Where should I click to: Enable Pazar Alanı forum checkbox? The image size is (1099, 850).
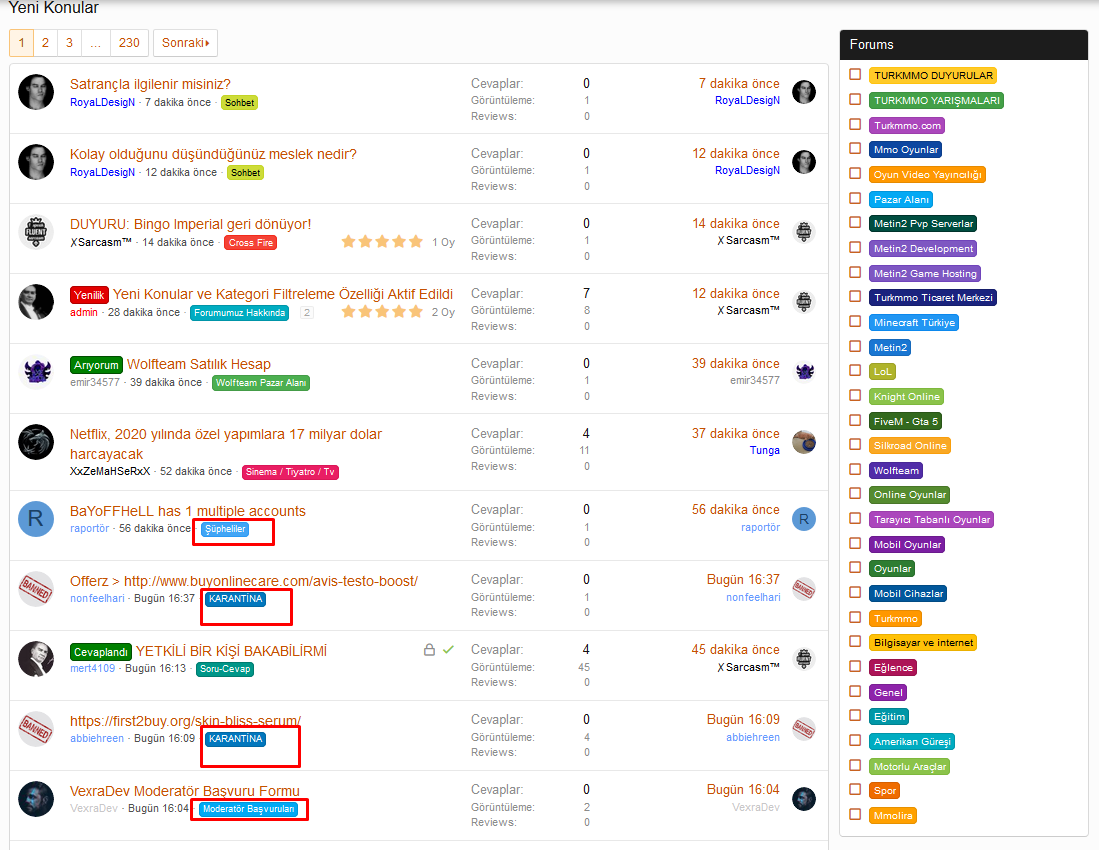[x=855, y=198]
